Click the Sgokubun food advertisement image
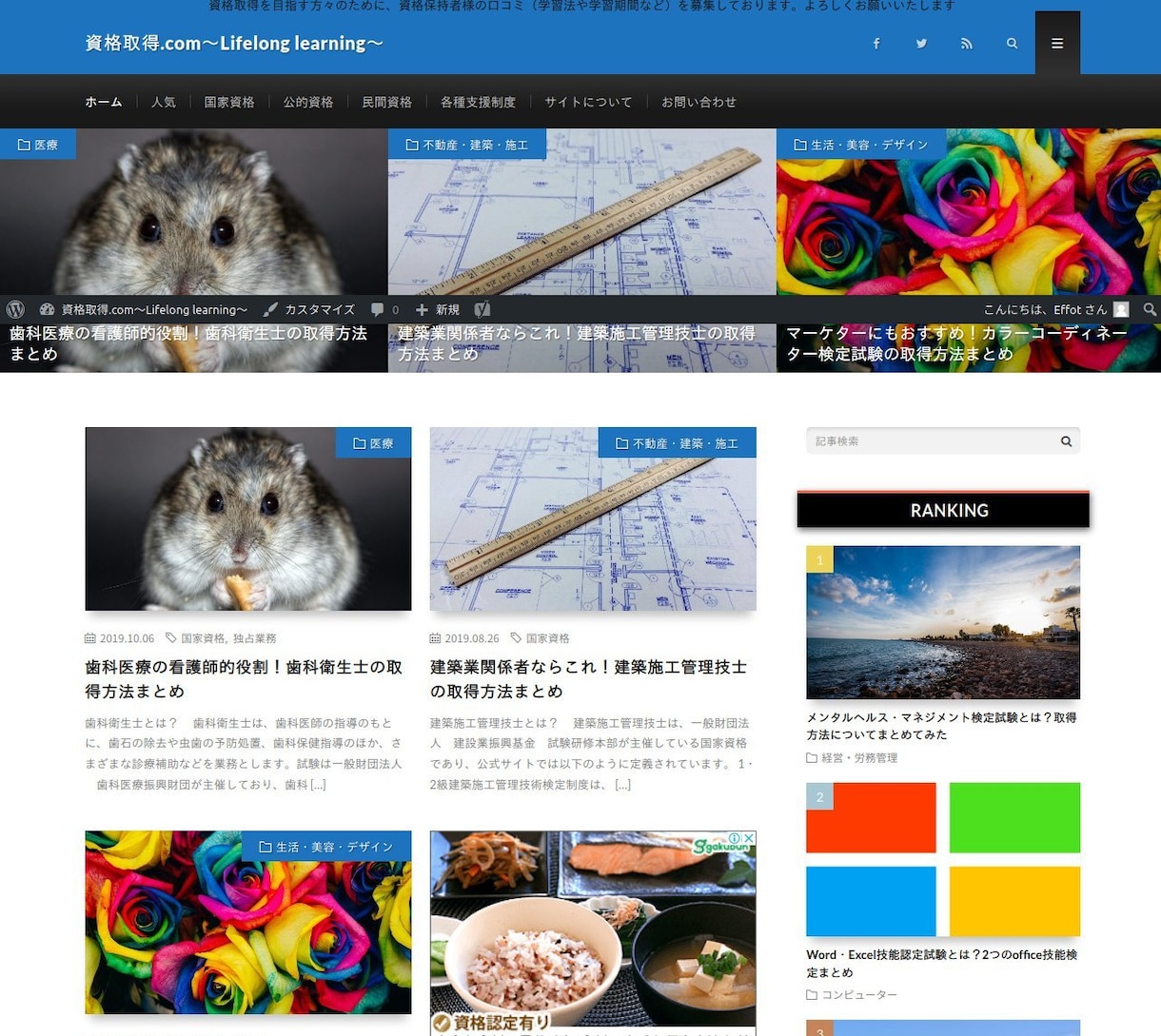The image size is (1161, 1036). click(x=593, y=932)
